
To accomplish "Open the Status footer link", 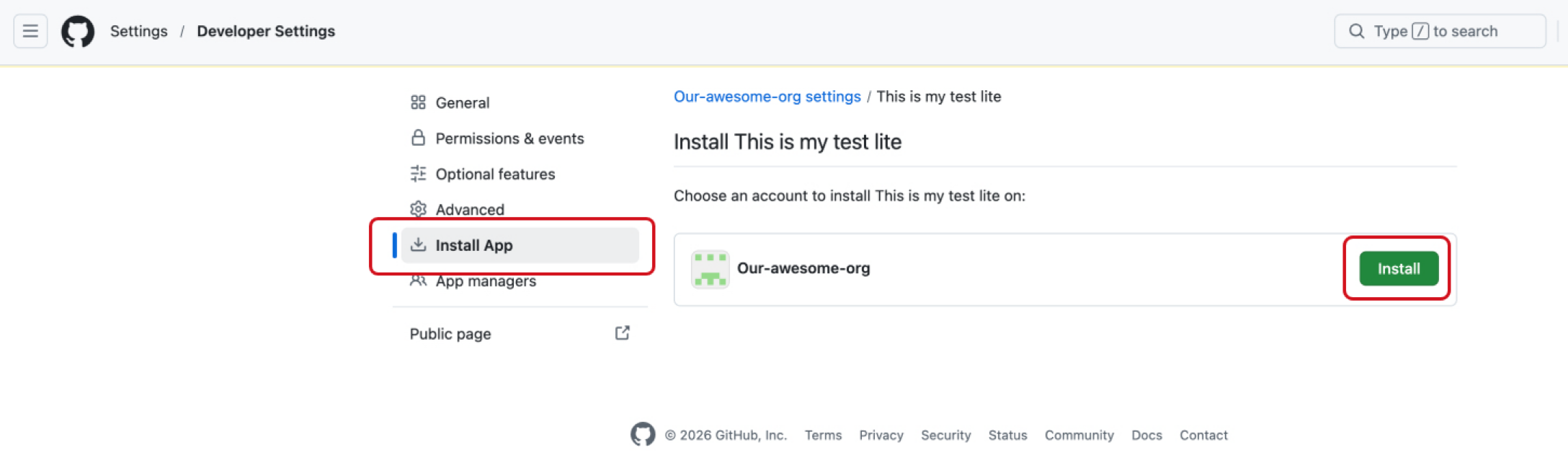I will [x=1007, y=435].
